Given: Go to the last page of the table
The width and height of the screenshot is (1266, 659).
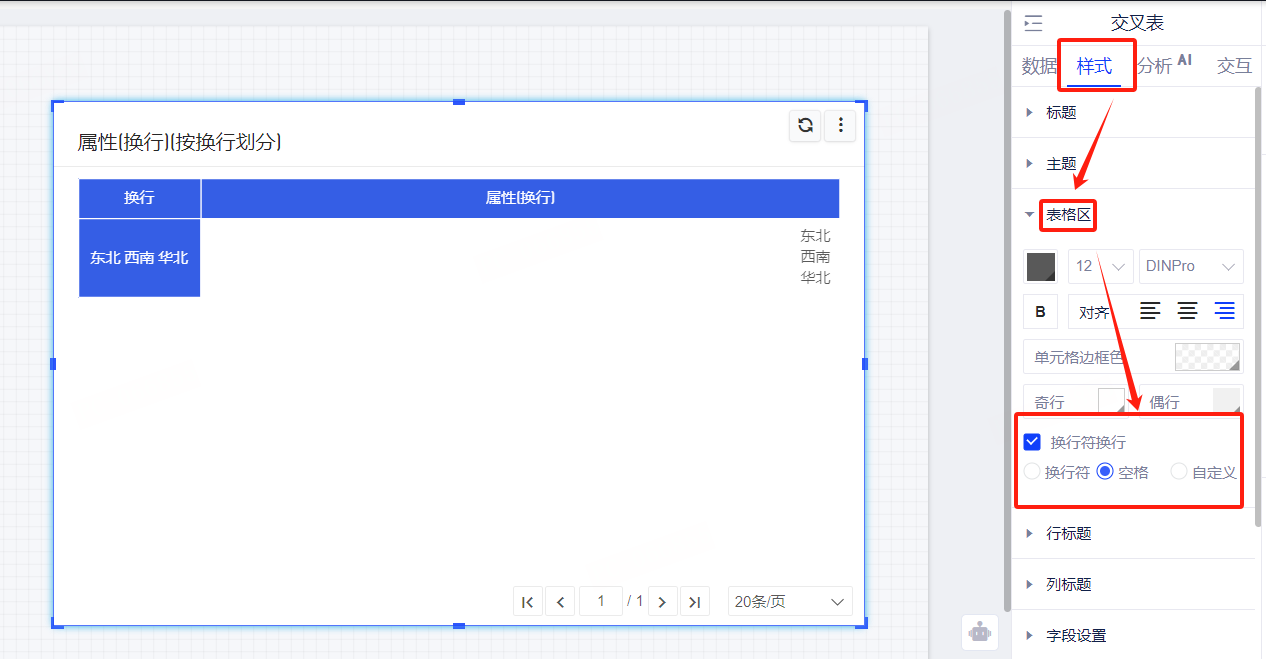Looking at the screenshot, I should [694, 601].
